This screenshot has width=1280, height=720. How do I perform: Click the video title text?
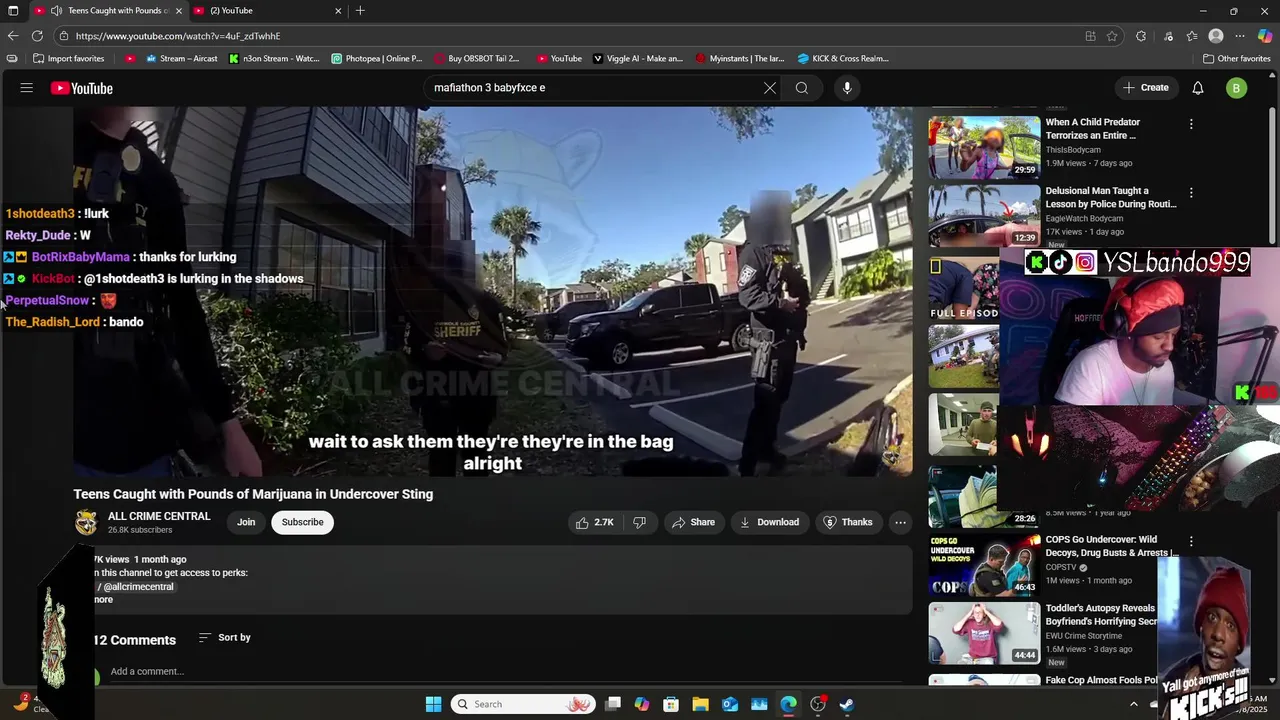point(253,494)
